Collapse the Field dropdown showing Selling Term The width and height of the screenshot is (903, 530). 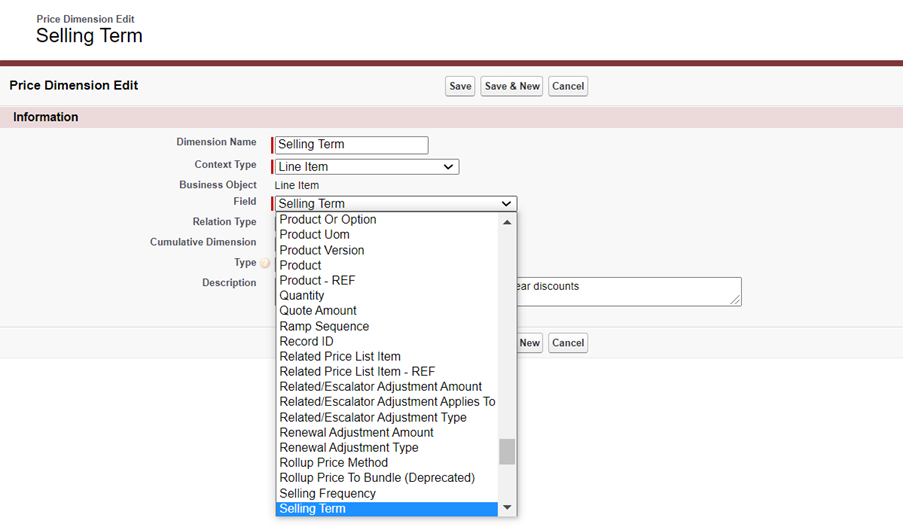[396, 203]
